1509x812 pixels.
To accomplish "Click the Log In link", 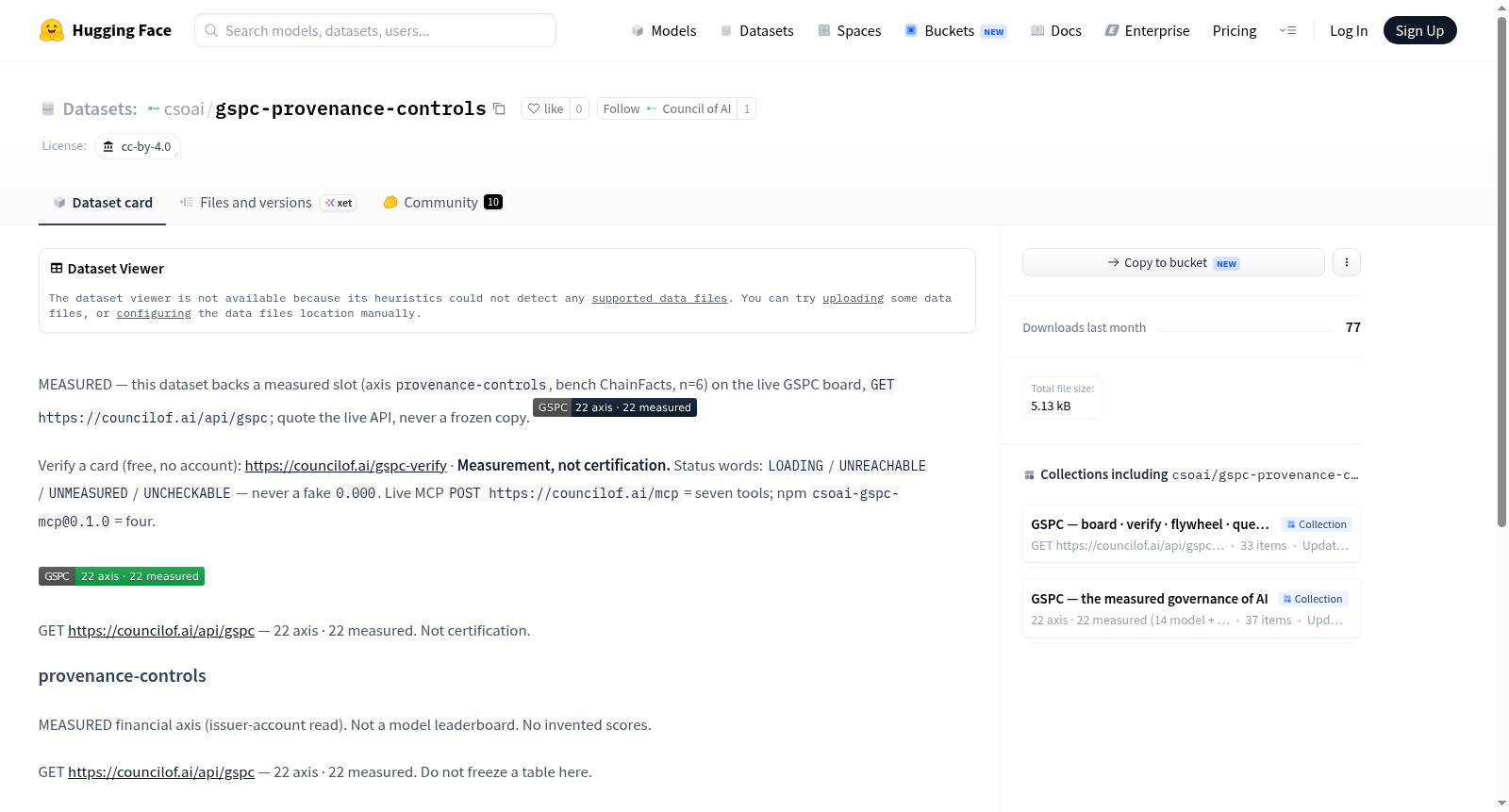I will [x=1349, y=30].
